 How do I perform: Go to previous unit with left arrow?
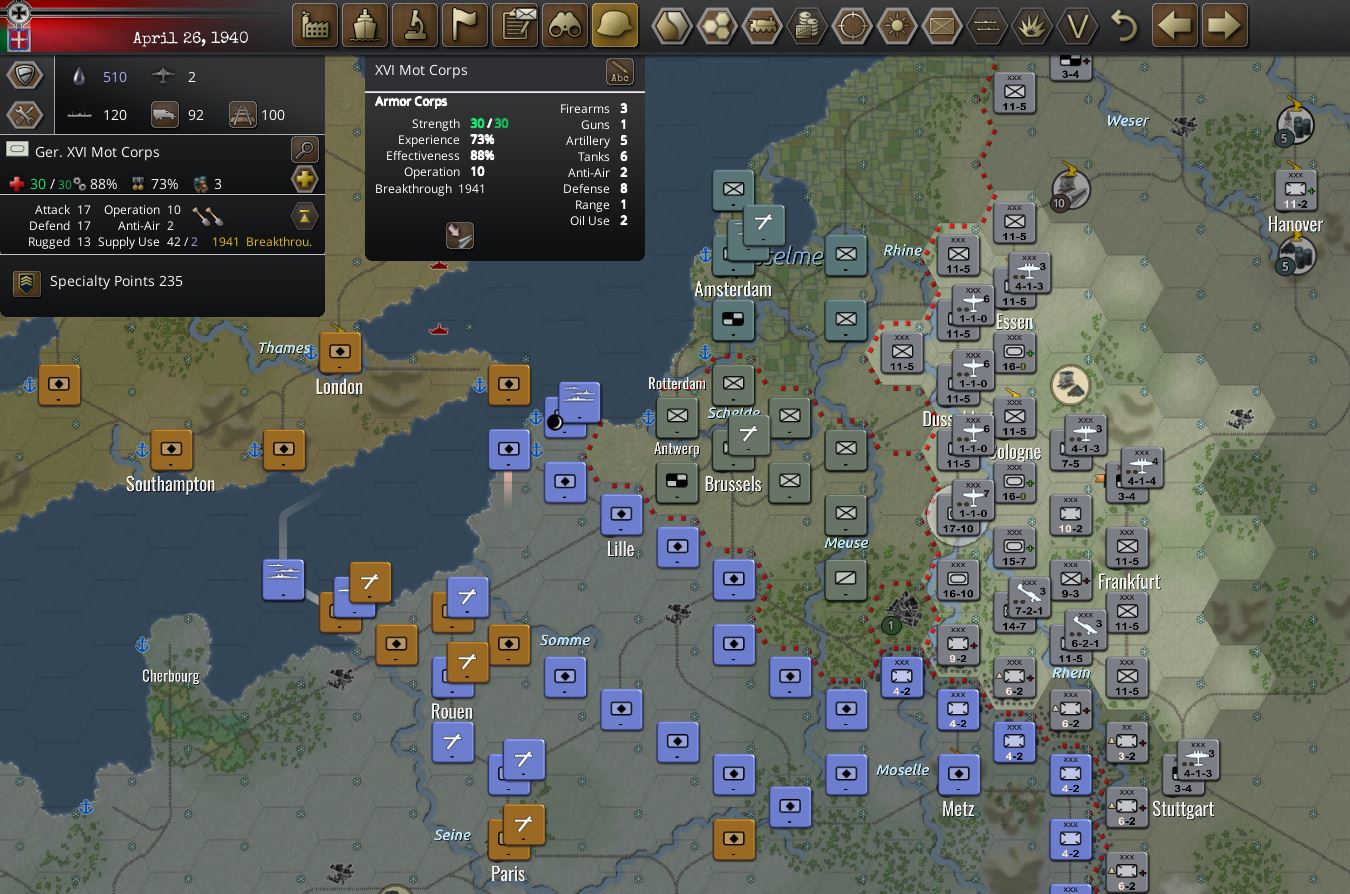point(1175,26)
